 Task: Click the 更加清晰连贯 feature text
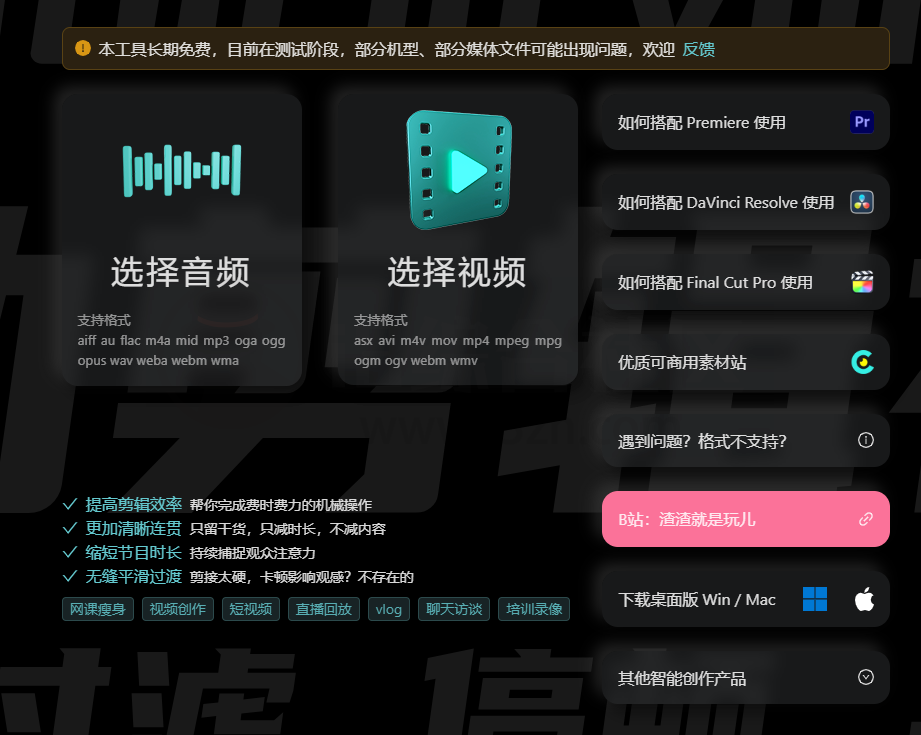[x=133, y=528]
